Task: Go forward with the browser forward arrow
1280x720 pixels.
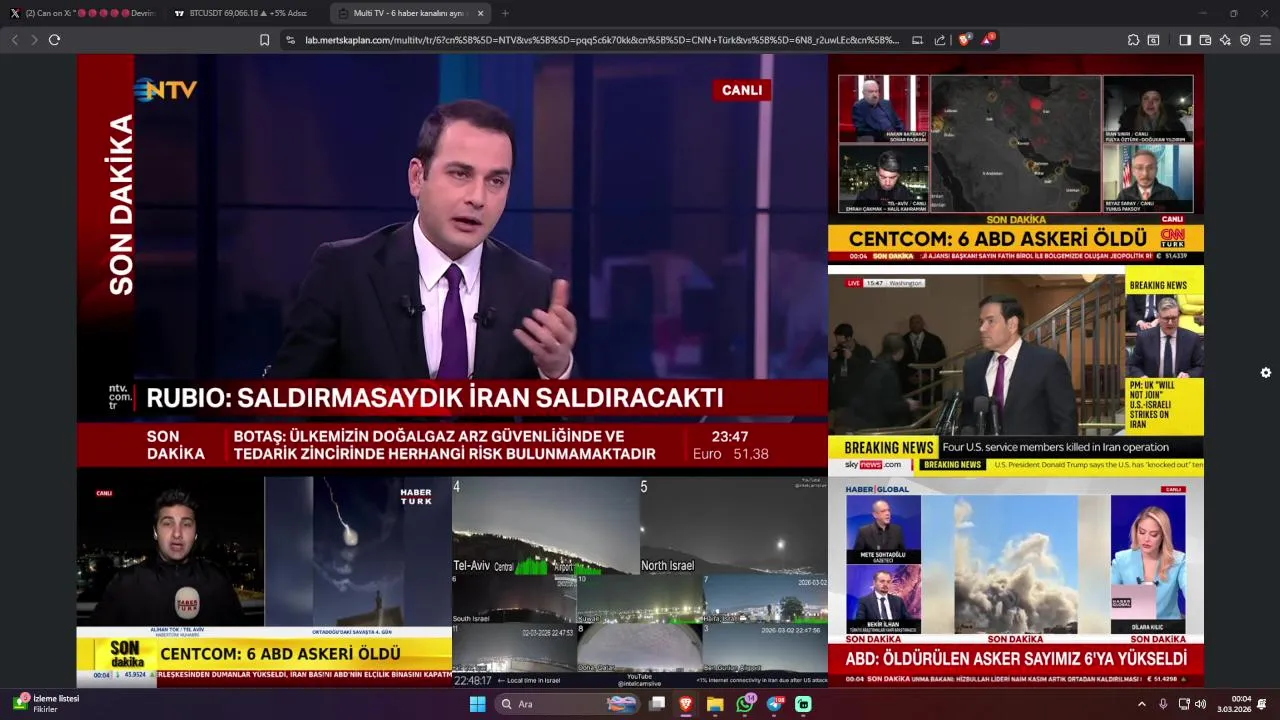Action: [34, 40]
